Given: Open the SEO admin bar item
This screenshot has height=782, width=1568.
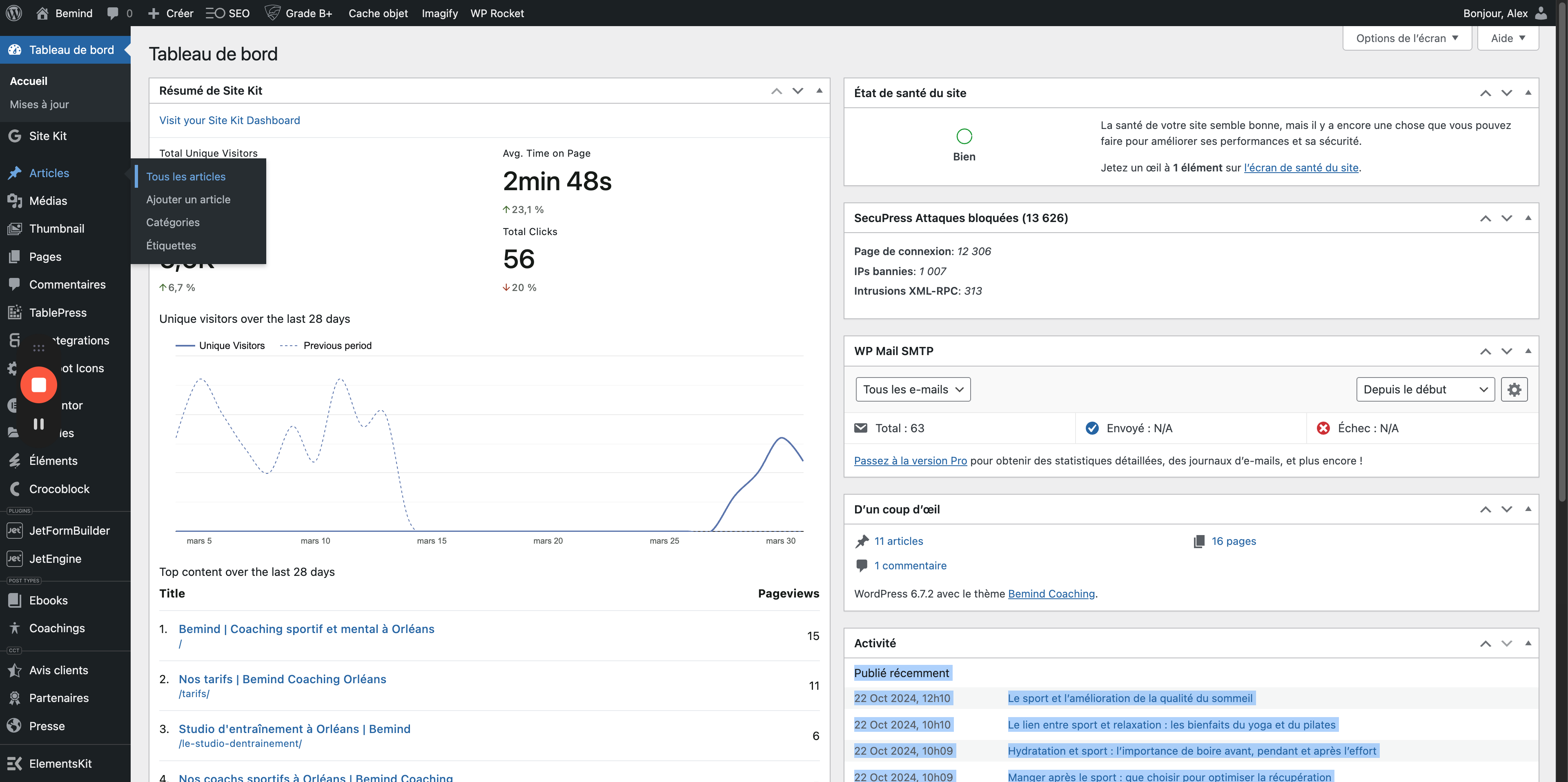Looking at the screenshot, I should tap(228, 13).
